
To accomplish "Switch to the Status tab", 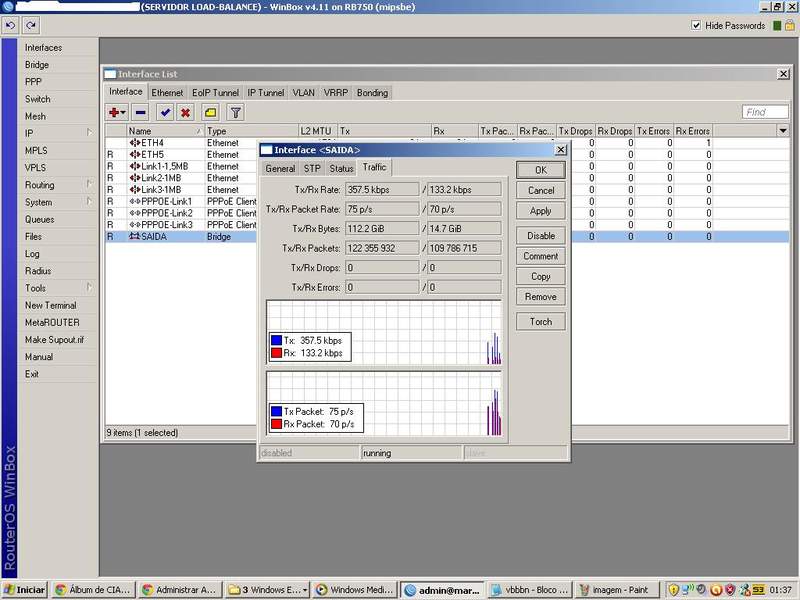I will 341,168.
